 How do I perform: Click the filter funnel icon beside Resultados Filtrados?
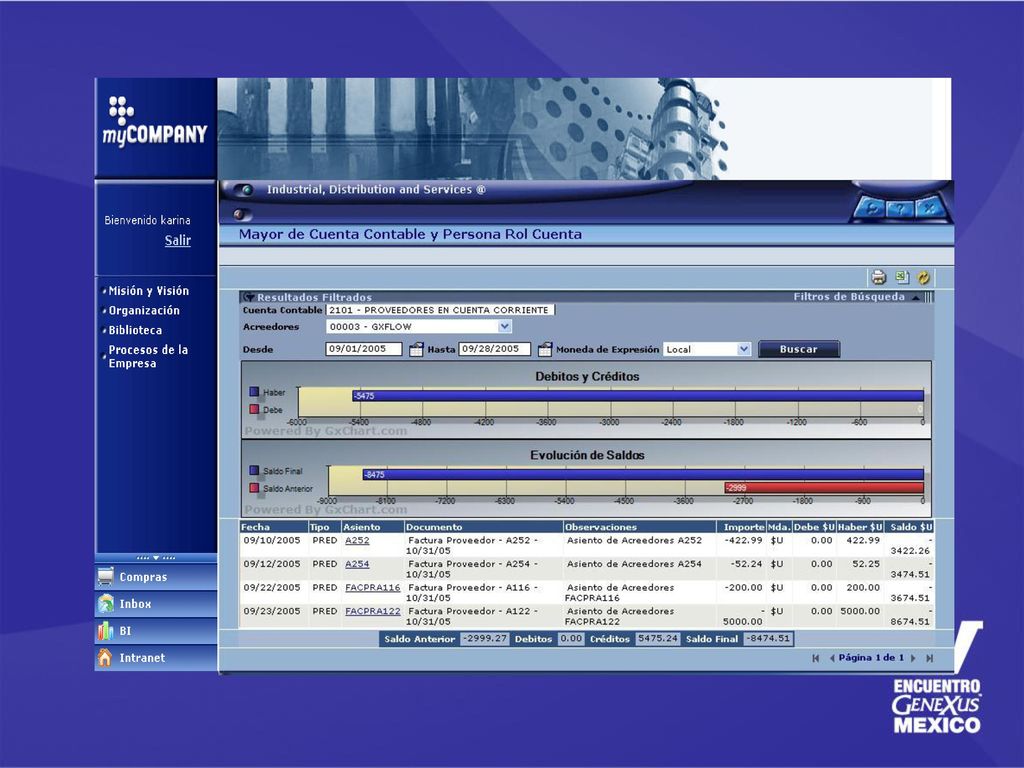(x=249, y=297)
